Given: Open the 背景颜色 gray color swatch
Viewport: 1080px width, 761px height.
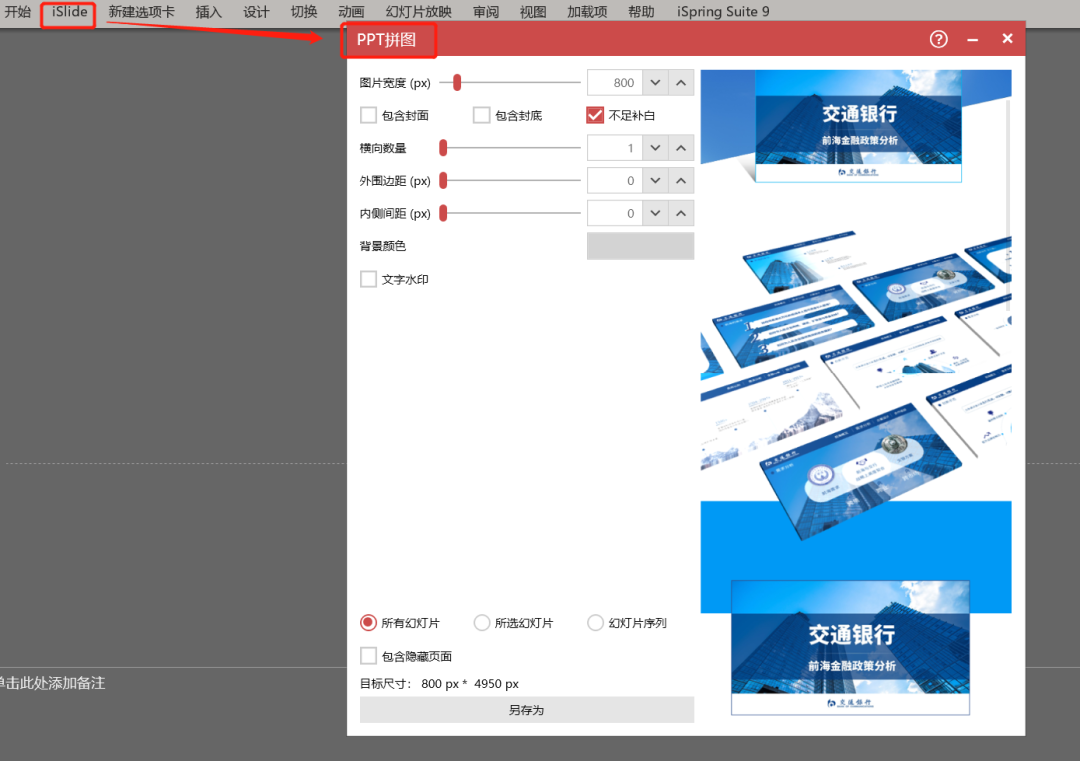Looking at the screenshot, I should [x=641, y=246].
